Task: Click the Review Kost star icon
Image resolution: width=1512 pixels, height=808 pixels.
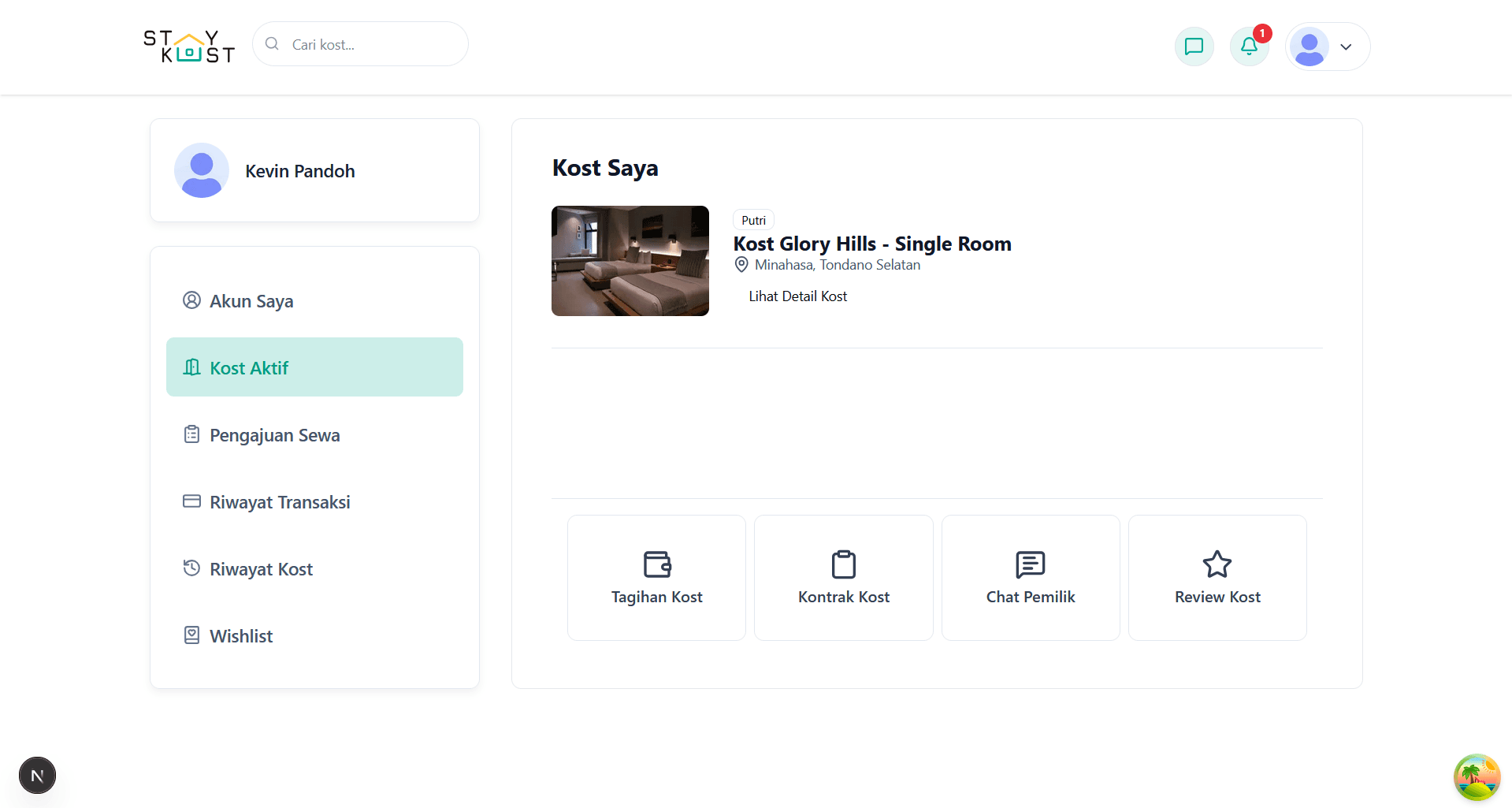Action: pos(1217,564)
